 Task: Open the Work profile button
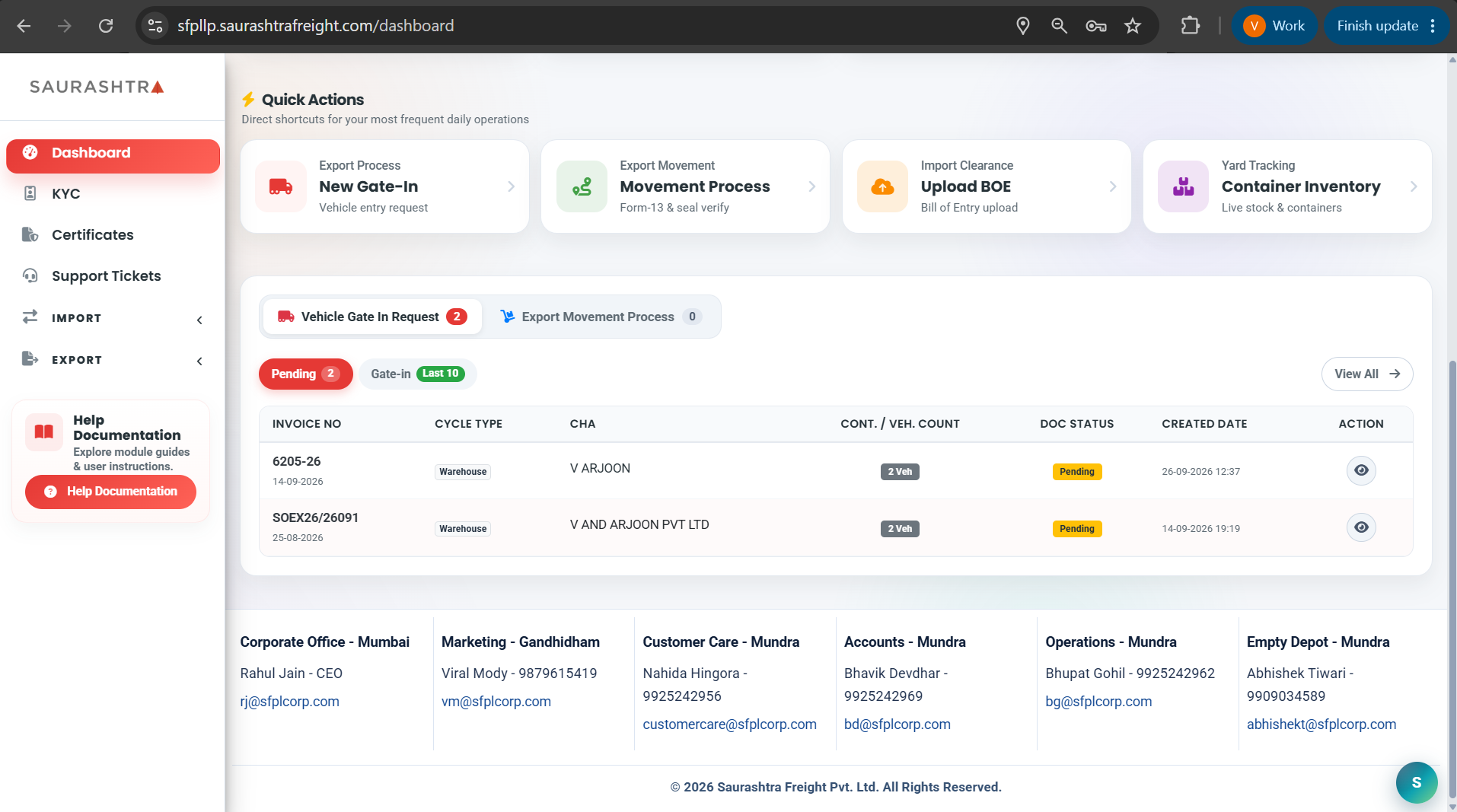[1274, 26]
